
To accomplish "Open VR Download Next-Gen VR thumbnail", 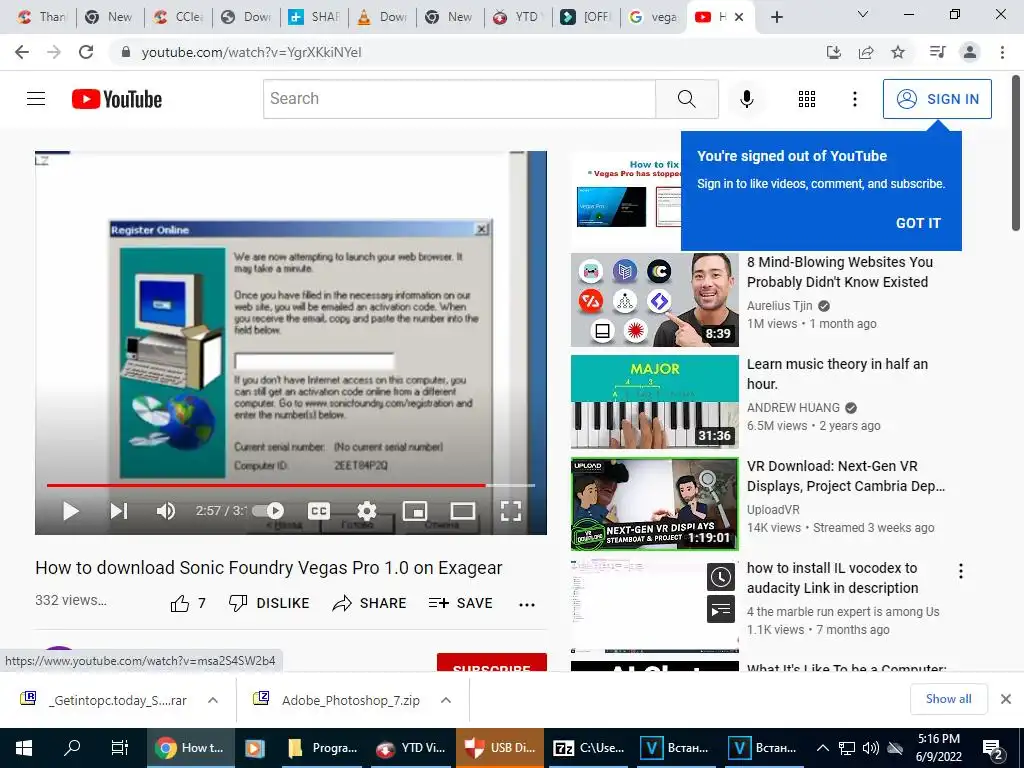I will click(x=654, y=504).
